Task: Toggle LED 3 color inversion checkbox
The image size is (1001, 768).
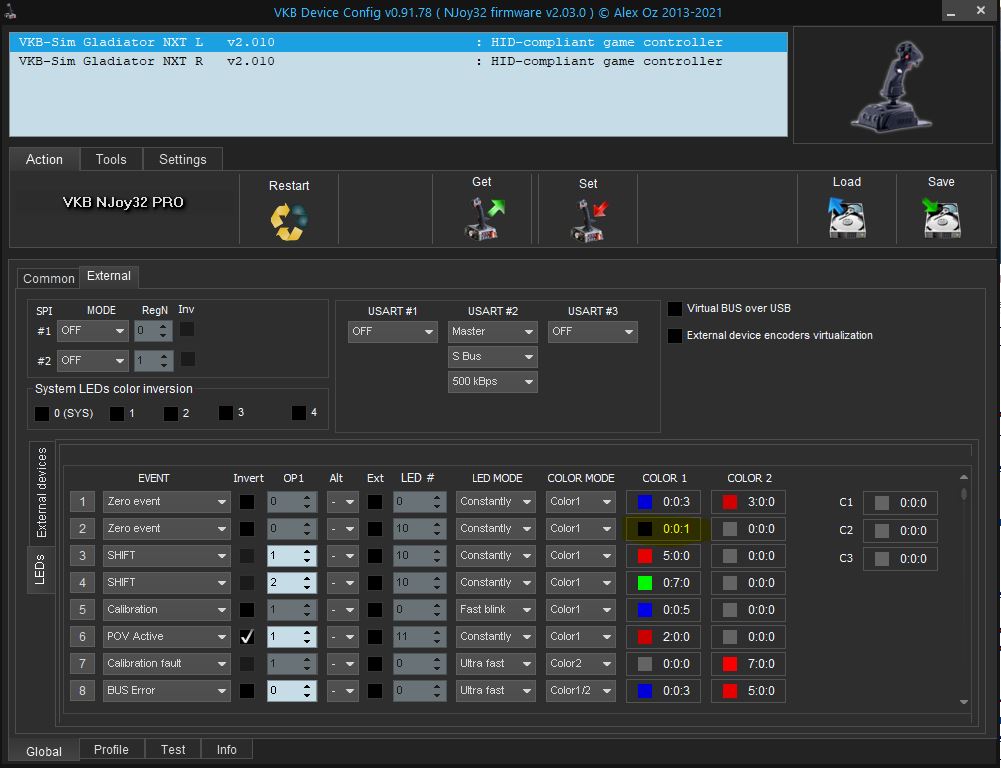Action: (x=226, y=412)
